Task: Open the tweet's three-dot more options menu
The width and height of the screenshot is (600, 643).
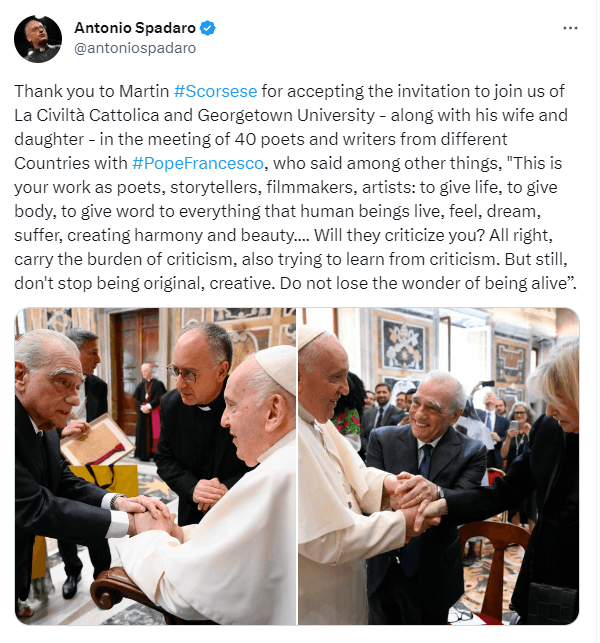Action: [570, 28]
